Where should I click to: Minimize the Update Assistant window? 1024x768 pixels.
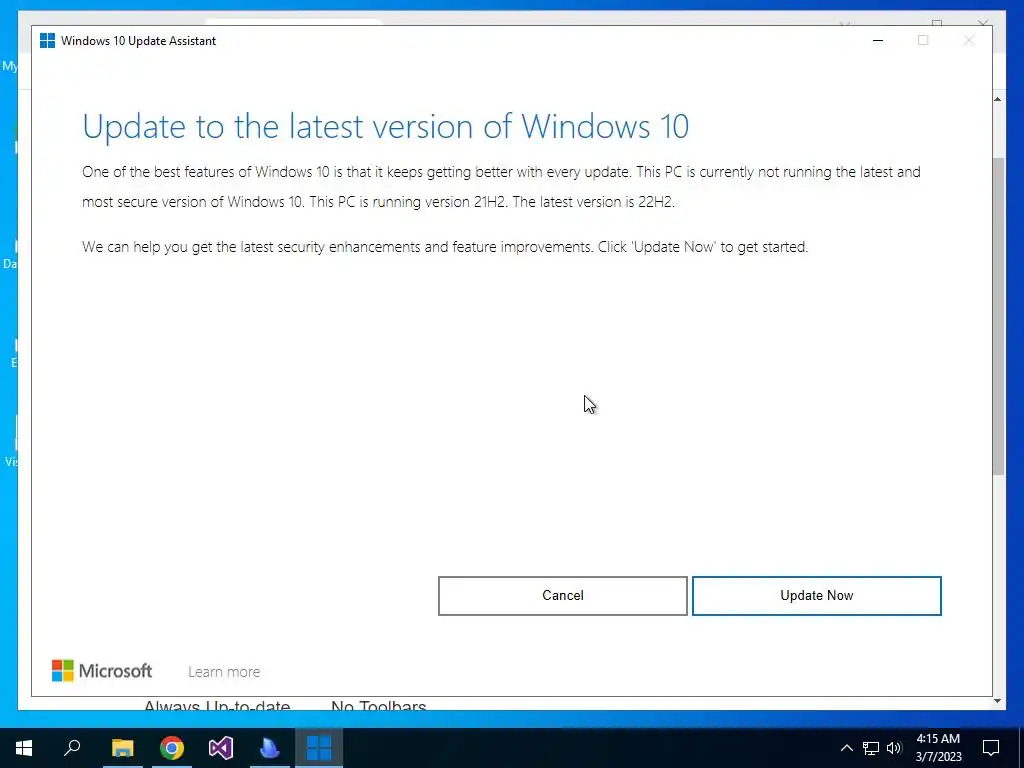click(x=878, y=40)
